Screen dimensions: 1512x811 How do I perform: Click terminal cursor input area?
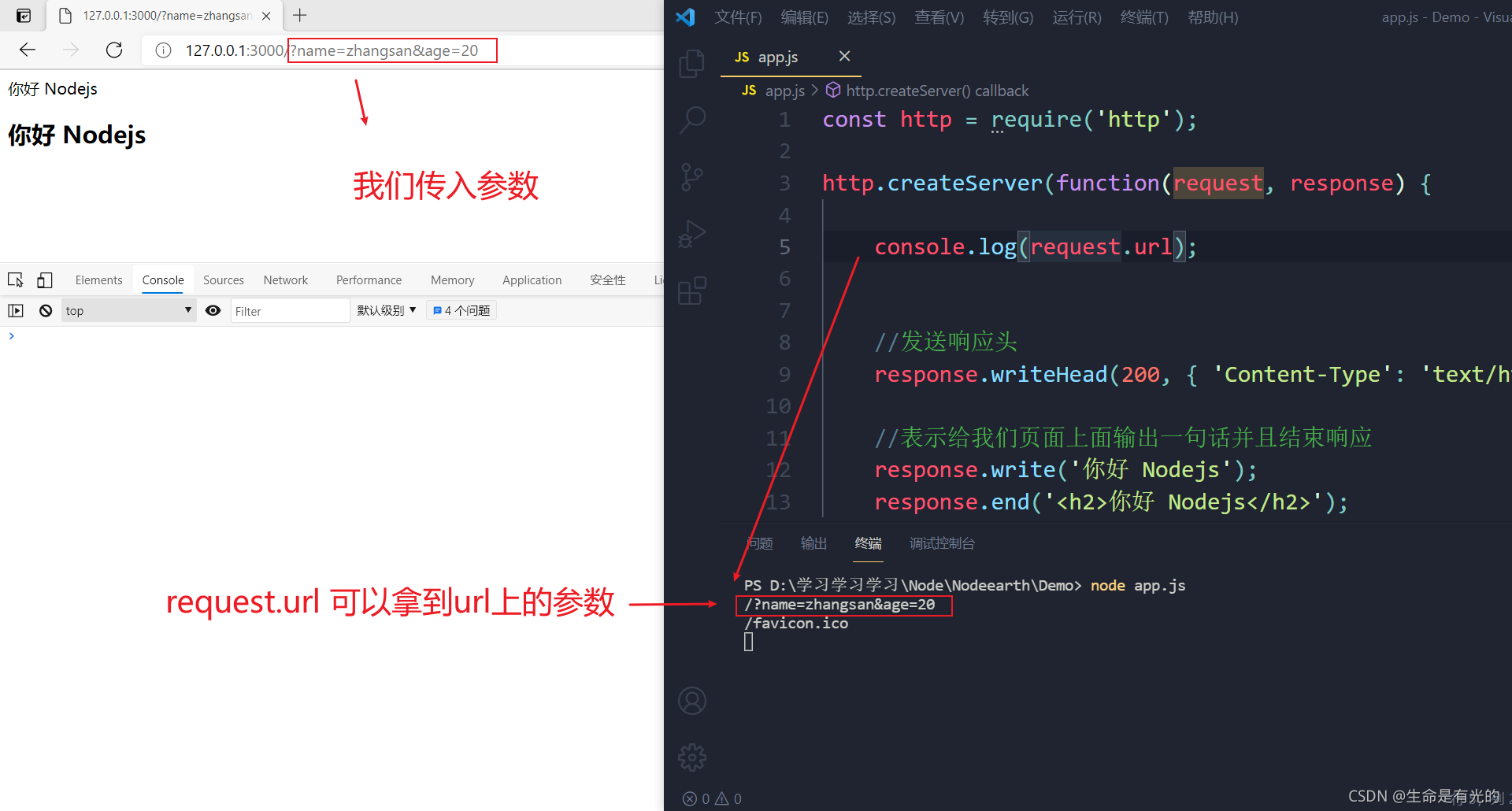click(748, 643)
